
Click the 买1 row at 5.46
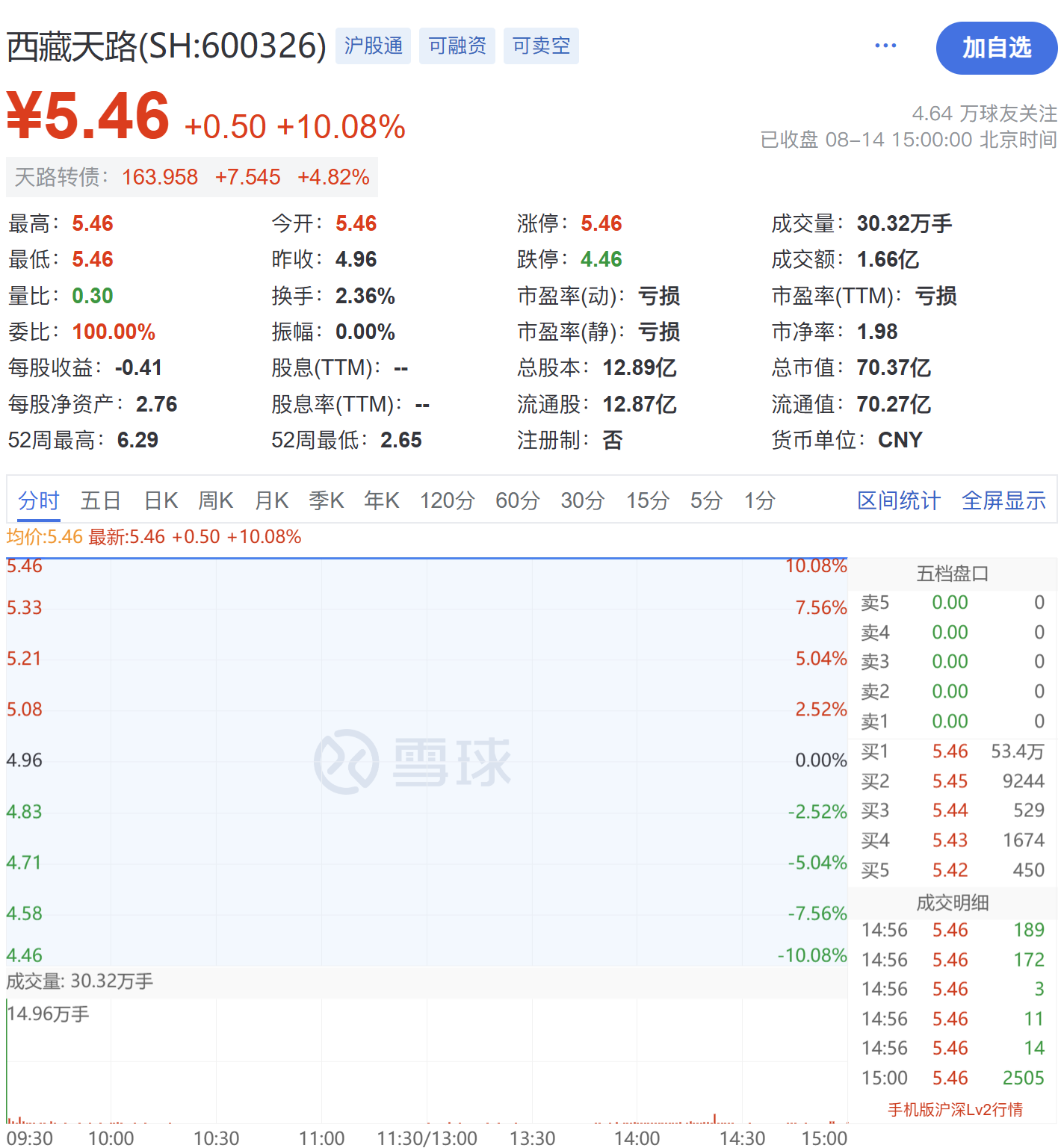(x=953, y=751)
